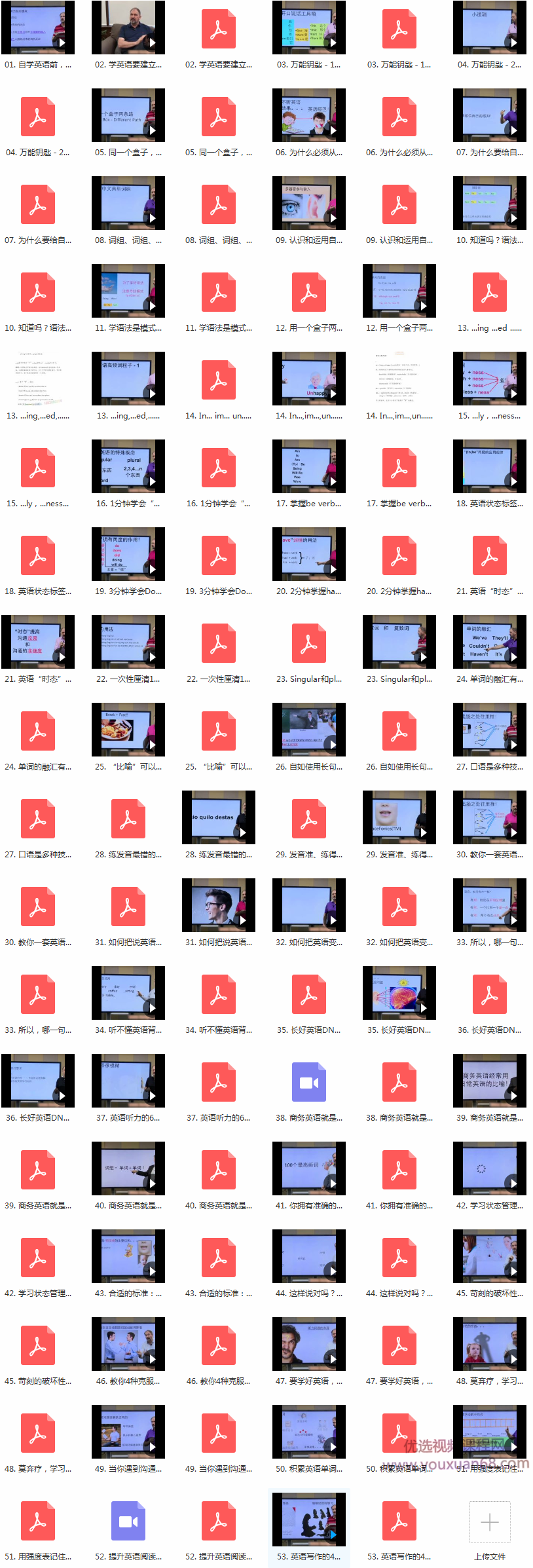The width and height of the screenshot is (533, 1568).
Task: Open the PDF icon for 13. ...ing ...ed
Action: coord(489,292)
